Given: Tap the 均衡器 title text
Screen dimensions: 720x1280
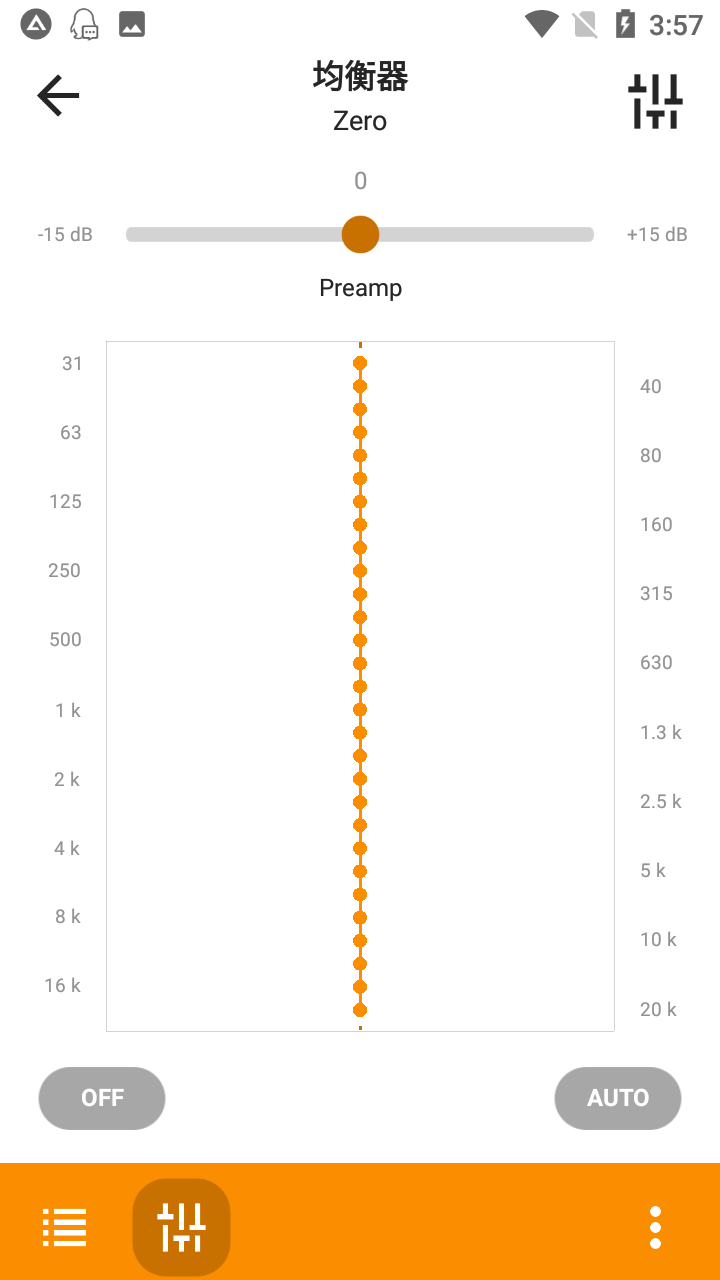Looking at the screenshot, I should (360, 77).
